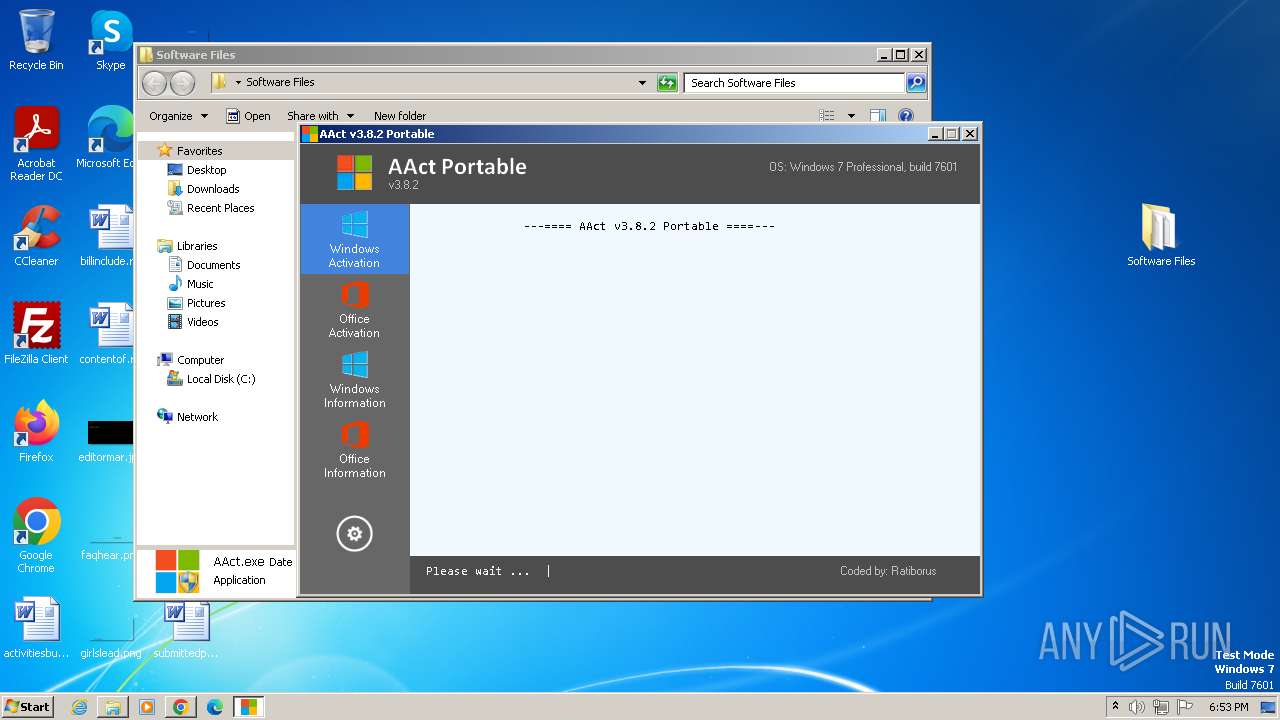
Task: Refresh Software Files address bar
Action: click(x=667, y=83)
